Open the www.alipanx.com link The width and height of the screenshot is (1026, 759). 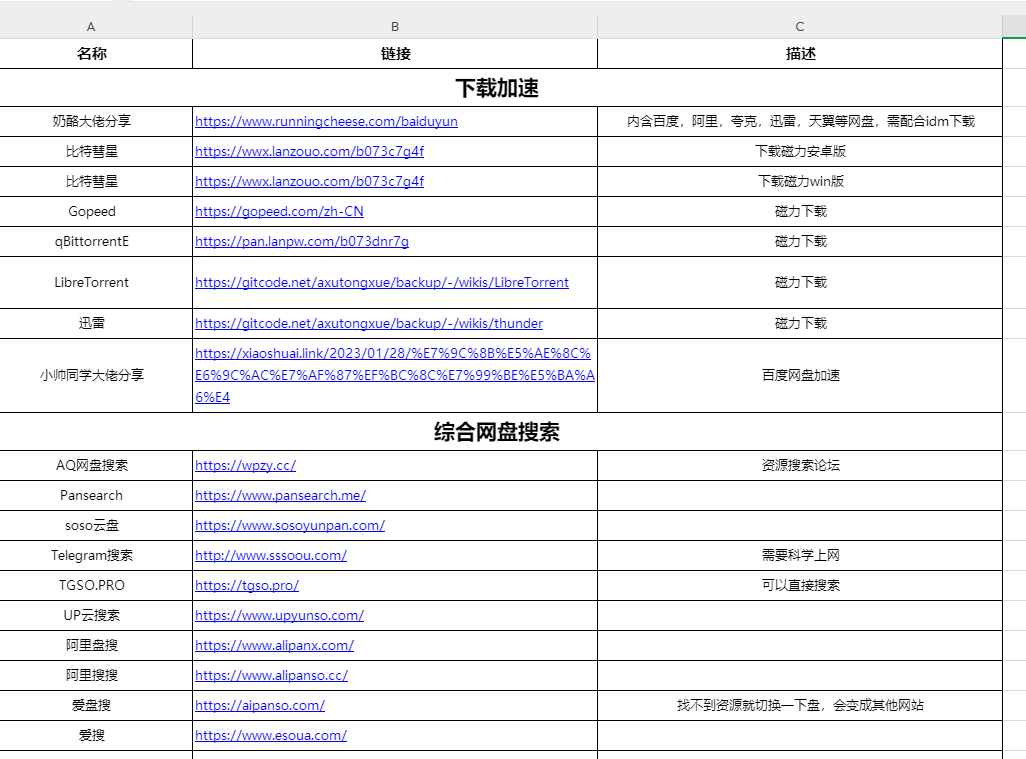point(274,645)
